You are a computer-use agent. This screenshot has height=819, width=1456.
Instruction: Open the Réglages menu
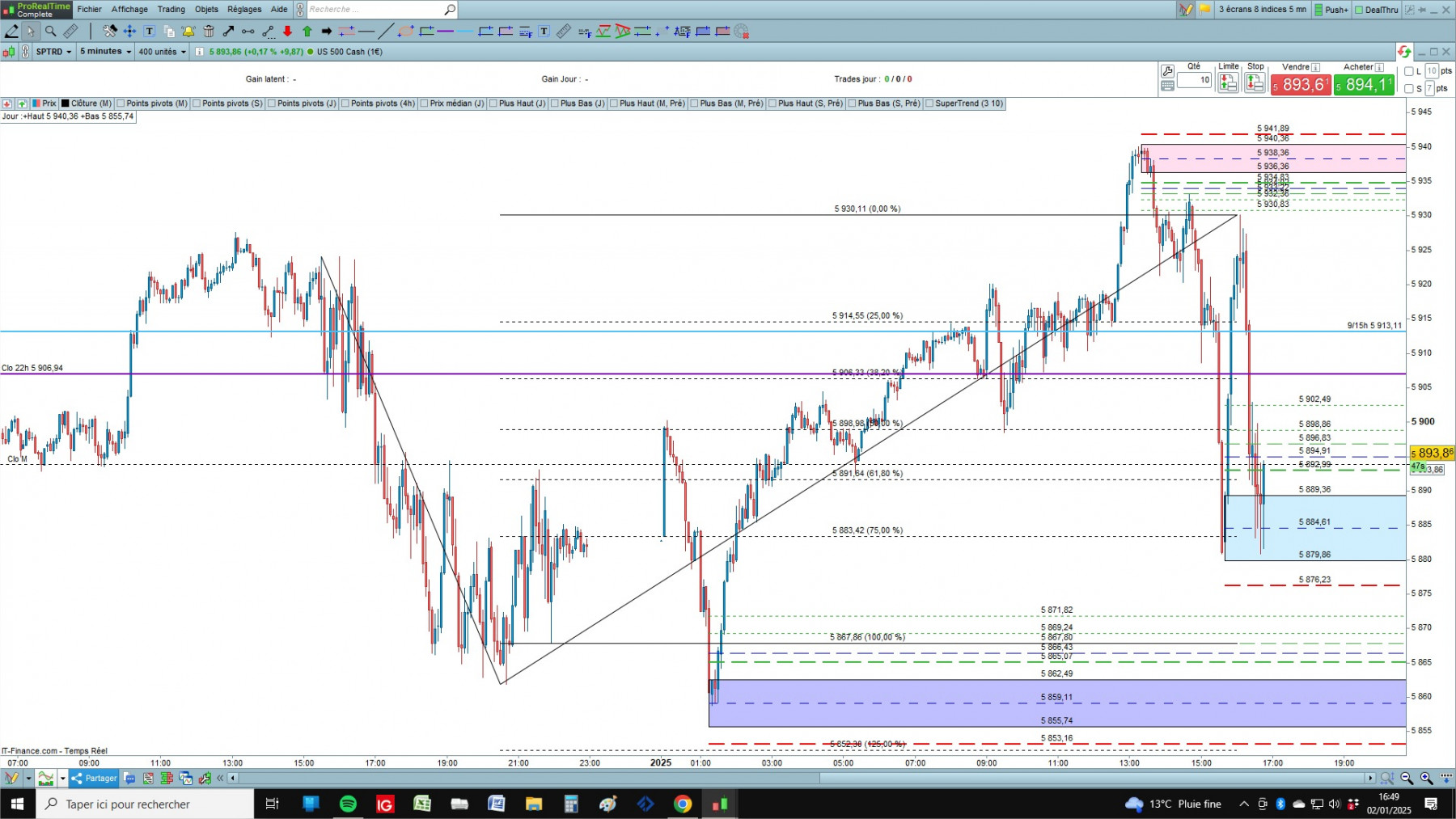click(x=244, y=10)
